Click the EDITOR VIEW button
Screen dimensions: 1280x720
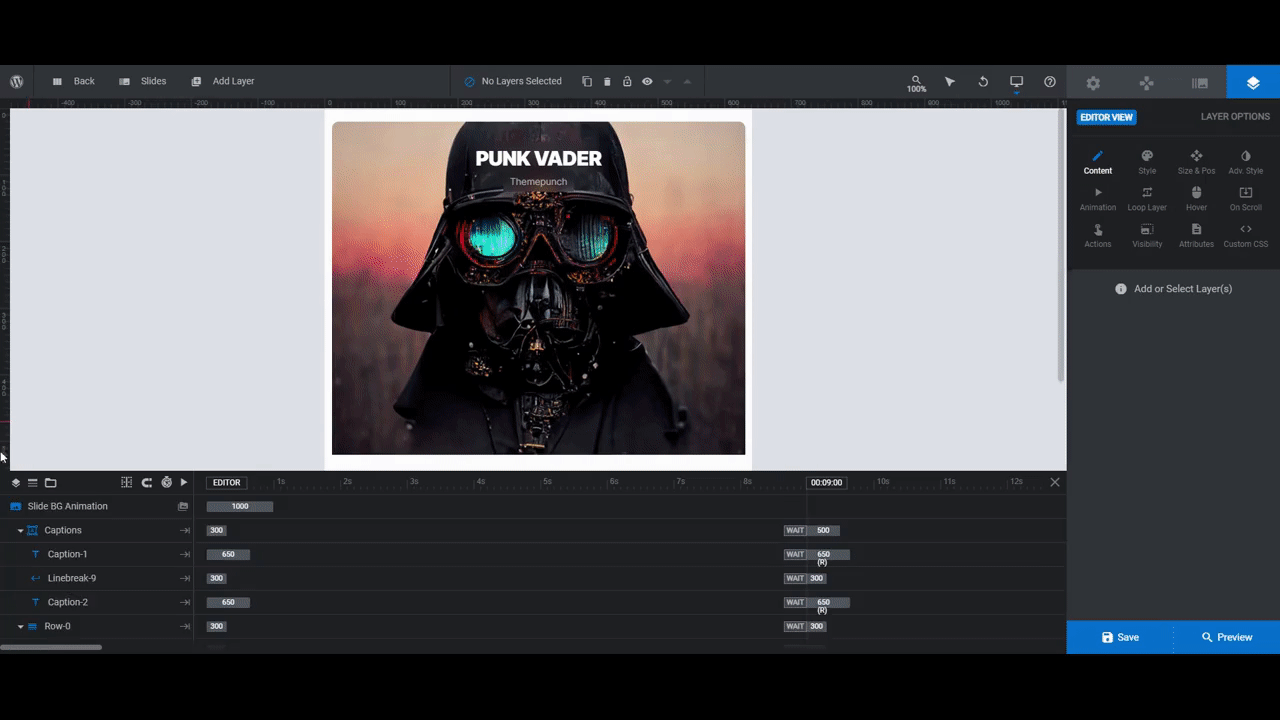click(1106, 117)
